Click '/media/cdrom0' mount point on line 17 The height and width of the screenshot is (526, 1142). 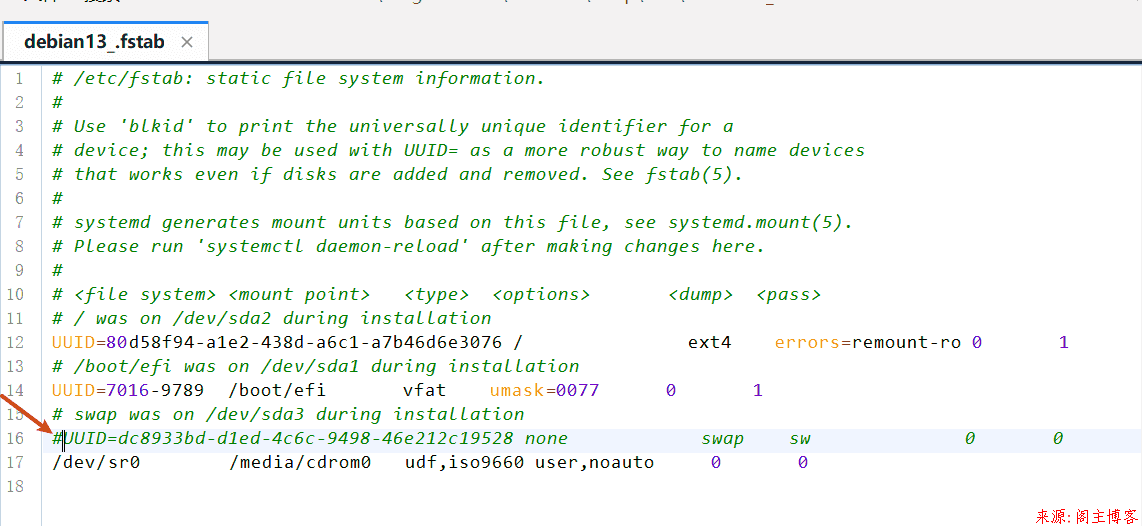pyautogui.click(x=299, y=463)
